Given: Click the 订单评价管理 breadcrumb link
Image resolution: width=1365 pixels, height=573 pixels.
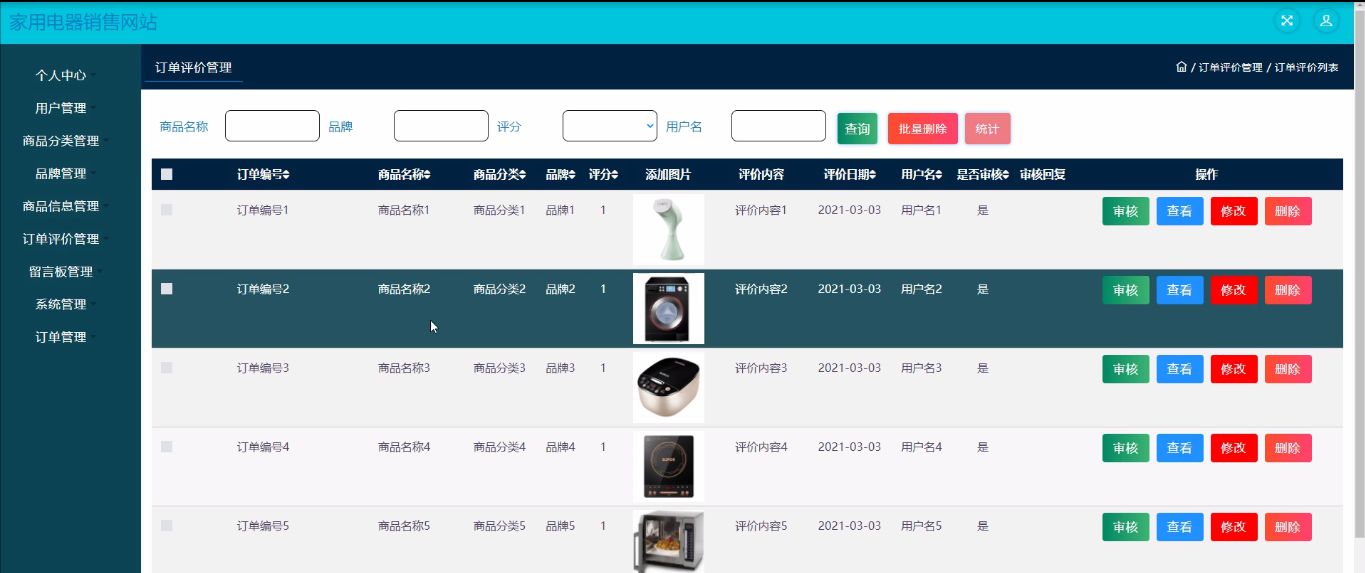Looking at the screenshot, I should click(1230, 68).
